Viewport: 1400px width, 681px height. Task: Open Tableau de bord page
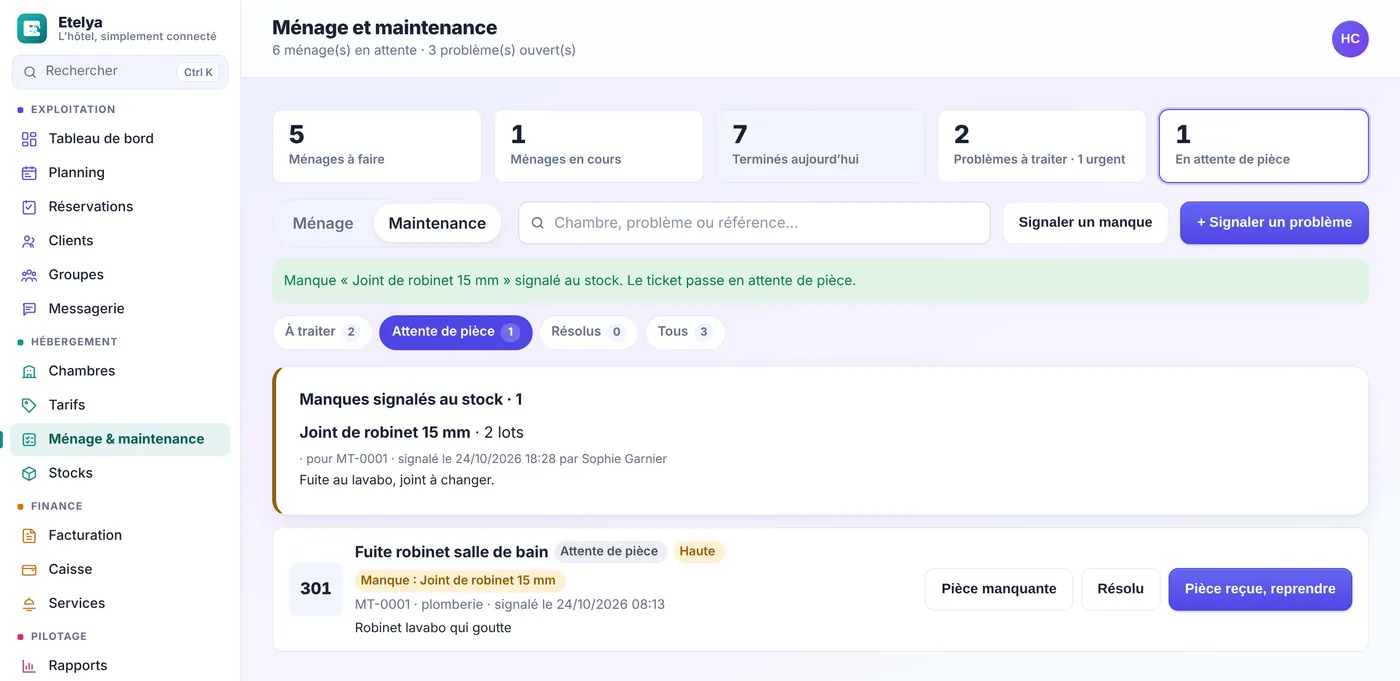[120, 139]
